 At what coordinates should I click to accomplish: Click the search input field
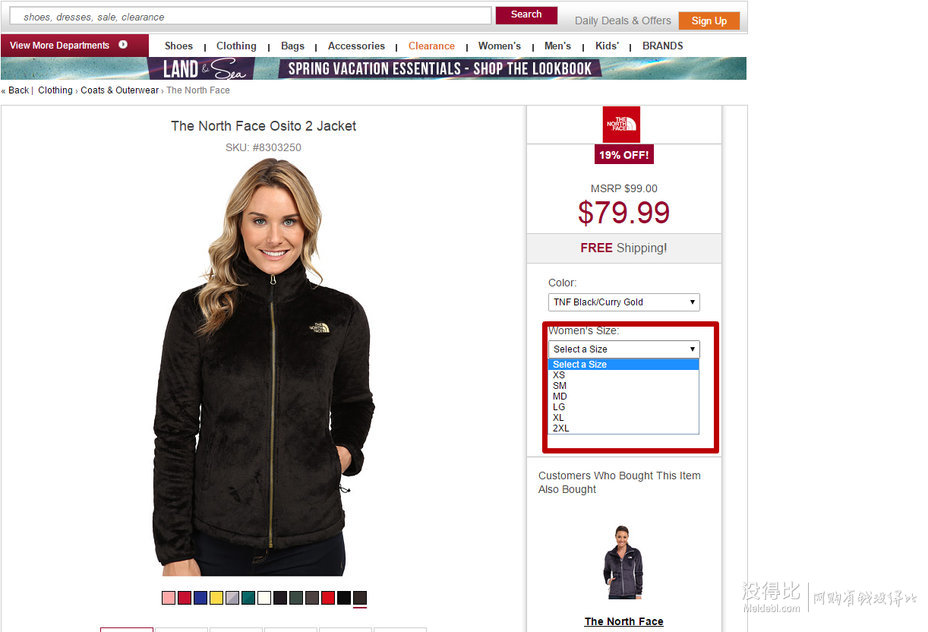click(250, 17)
